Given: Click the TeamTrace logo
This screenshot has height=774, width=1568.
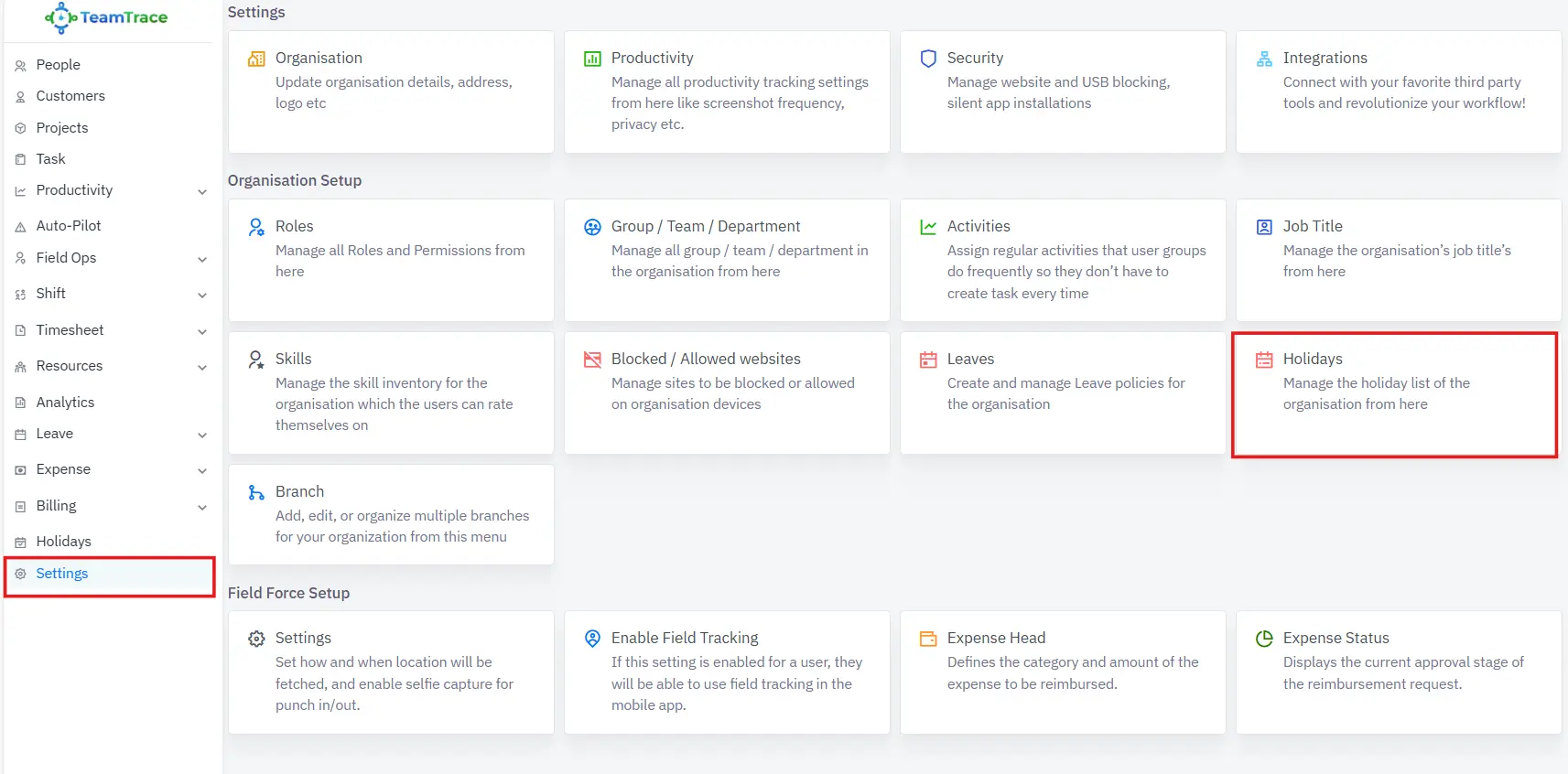Looking at the screenshot, I should 106,17.
